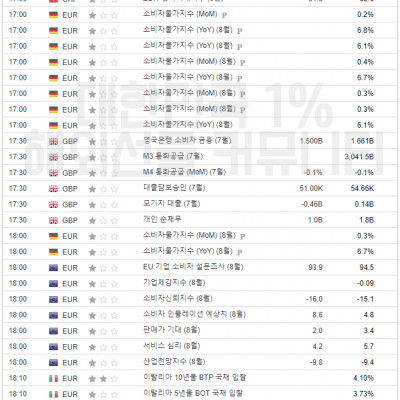Click the EU flag in the 판매가 기대 row
The height and width of the screenshot is (400, 400).
[x=53, y=331]
